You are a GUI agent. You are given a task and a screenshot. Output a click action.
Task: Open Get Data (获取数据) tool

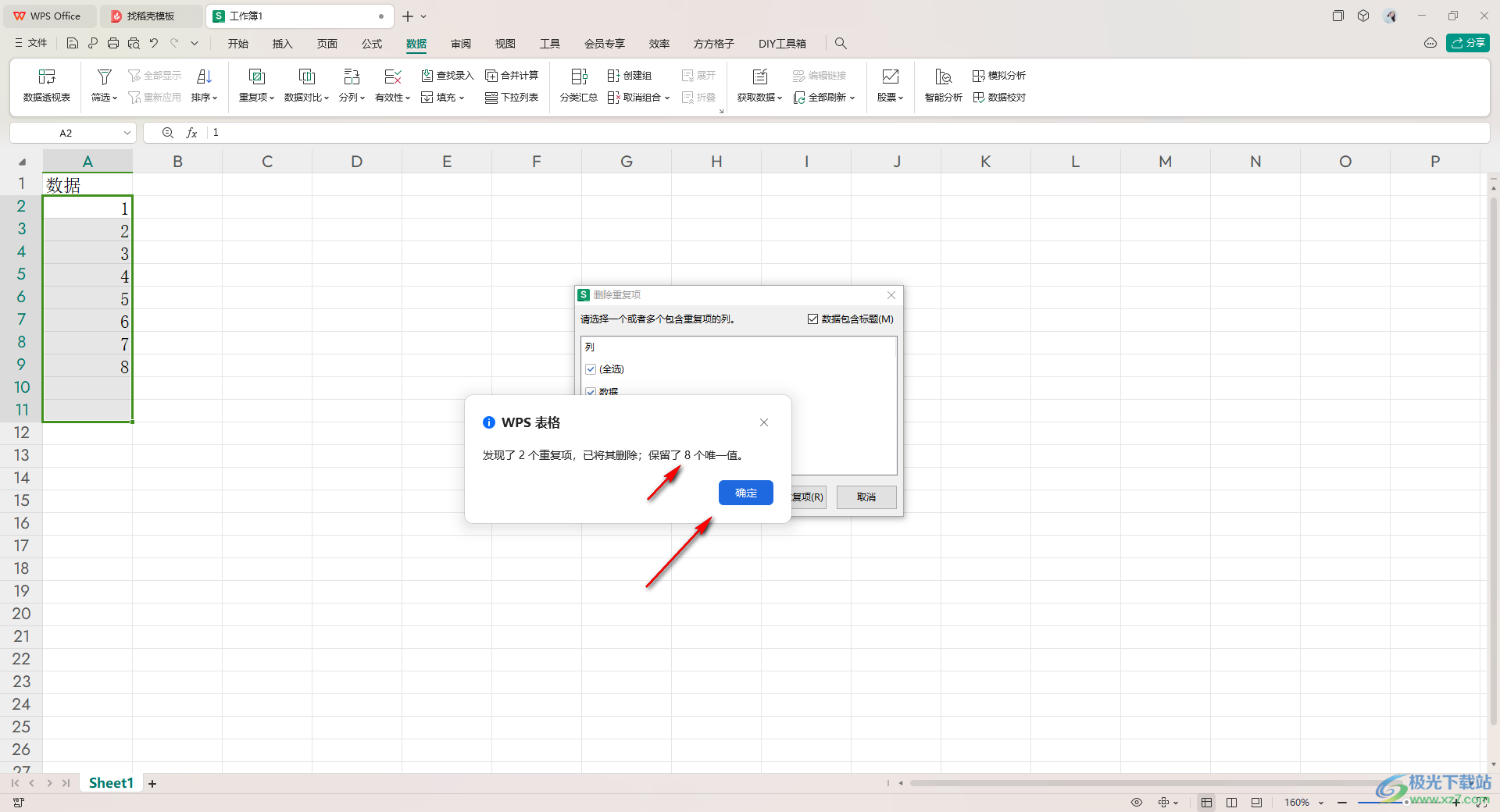pos(759,86)
